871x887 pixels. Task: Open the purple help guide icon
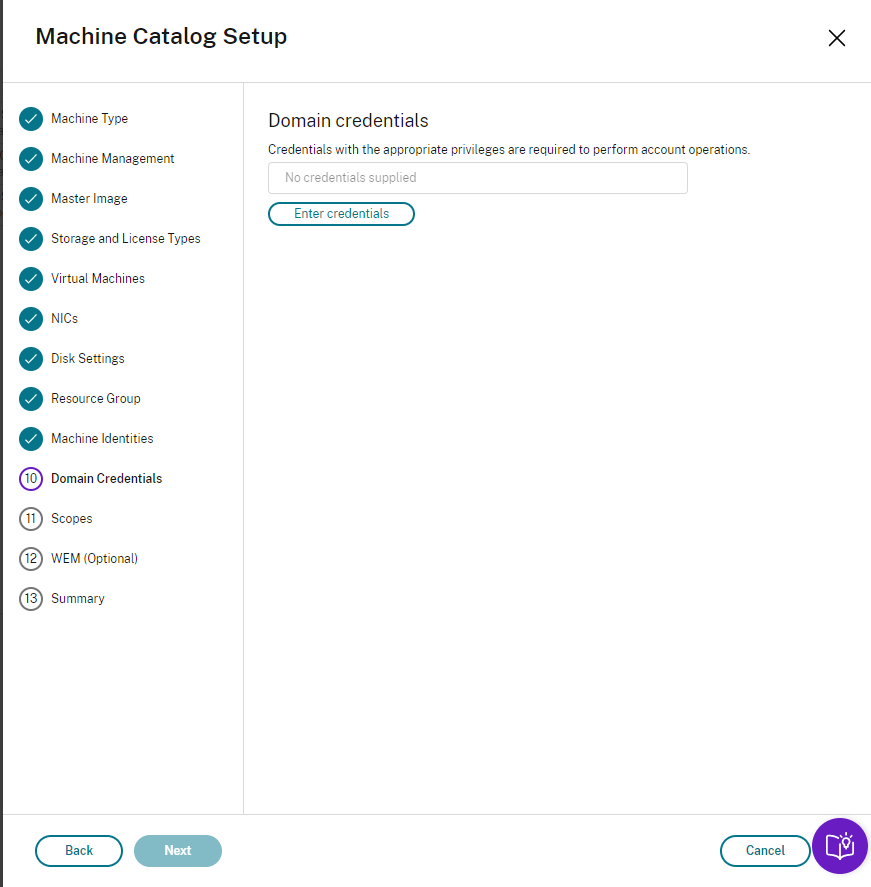point(840,846)
